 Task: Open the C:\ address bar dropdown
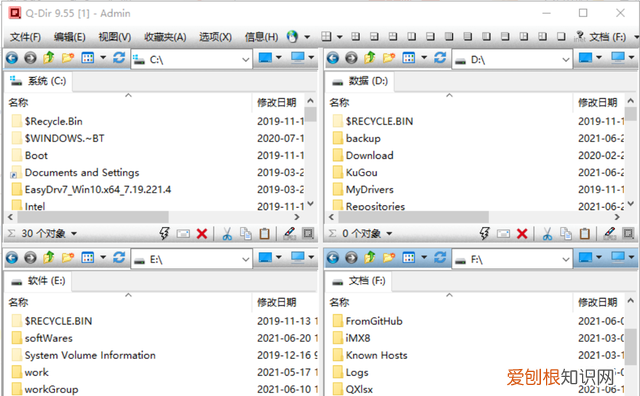(245, 60)
